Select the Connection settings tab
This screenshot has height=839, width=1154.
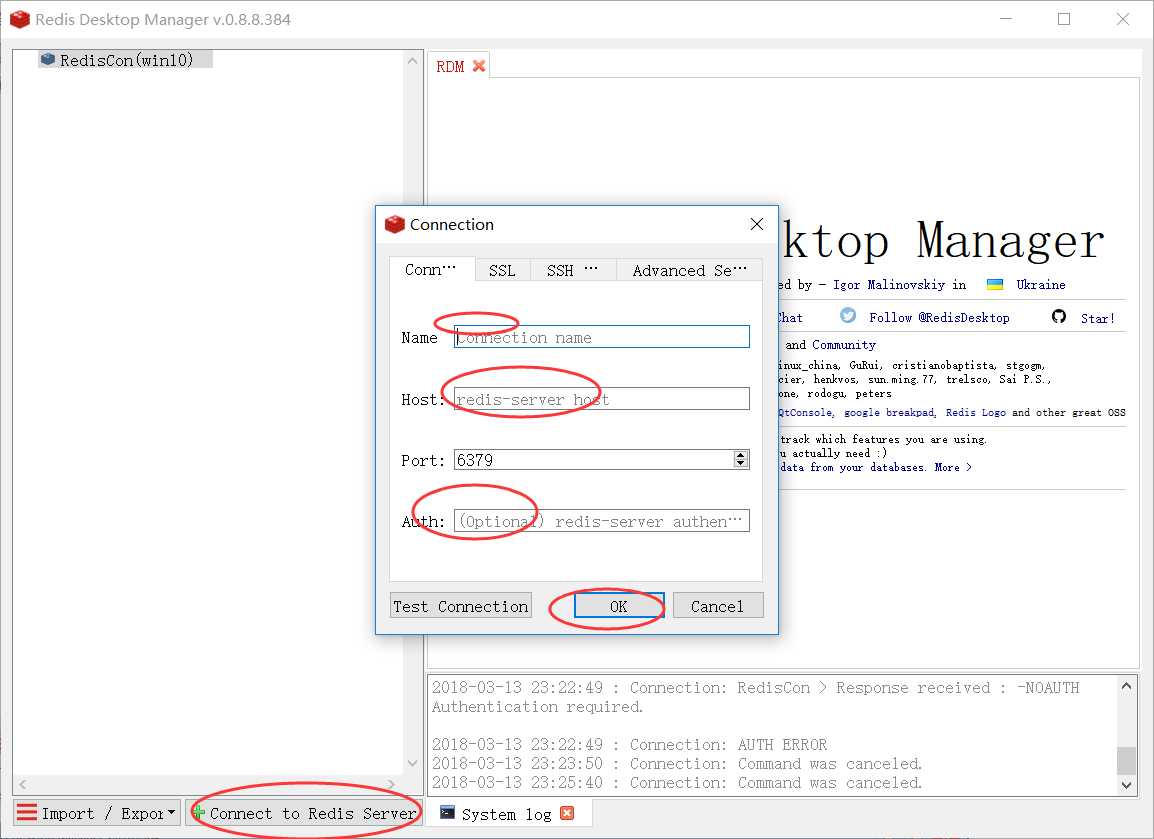tap(431, 269)
